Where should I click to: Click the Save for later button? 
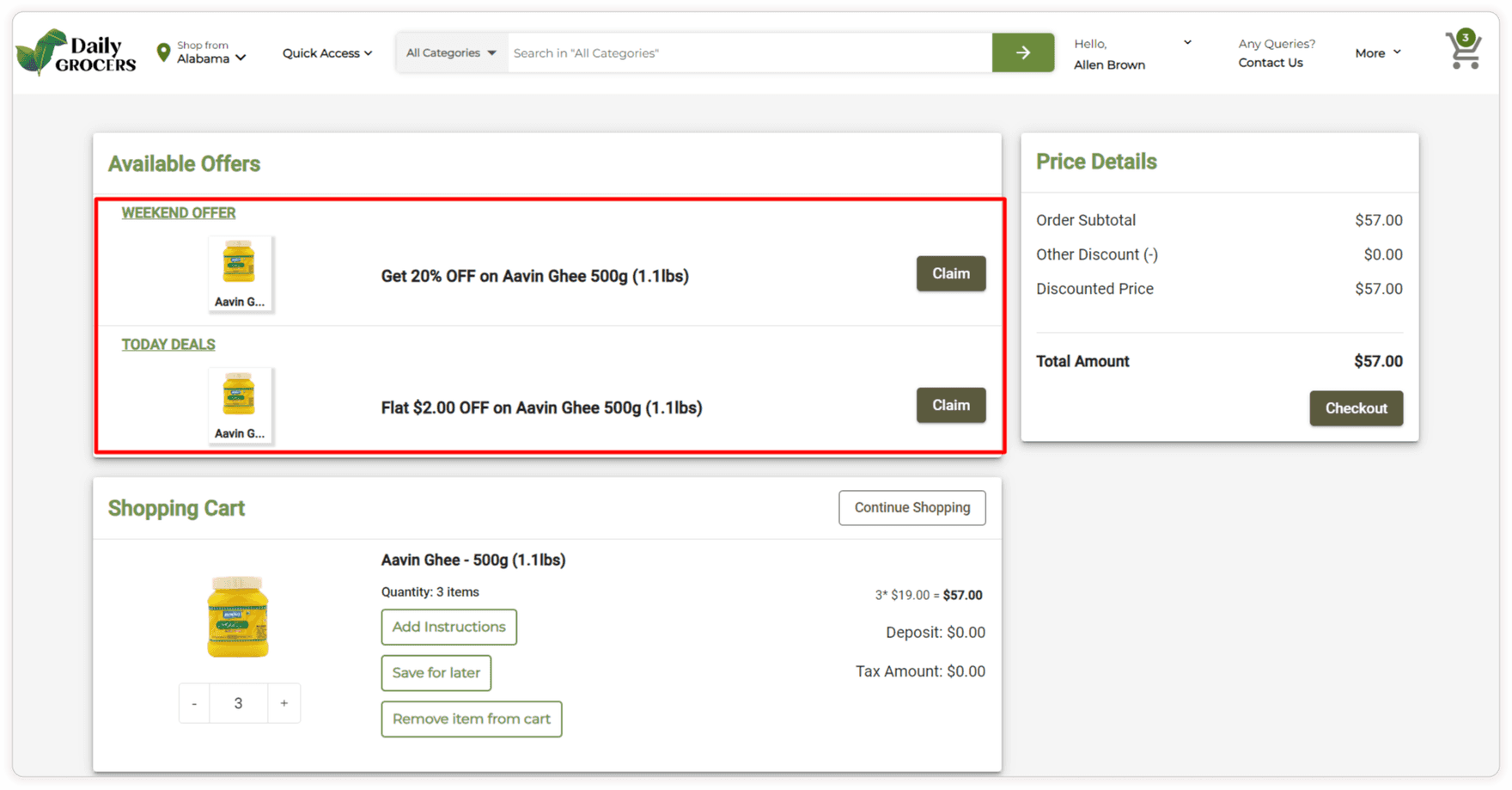tap(436, 673)
